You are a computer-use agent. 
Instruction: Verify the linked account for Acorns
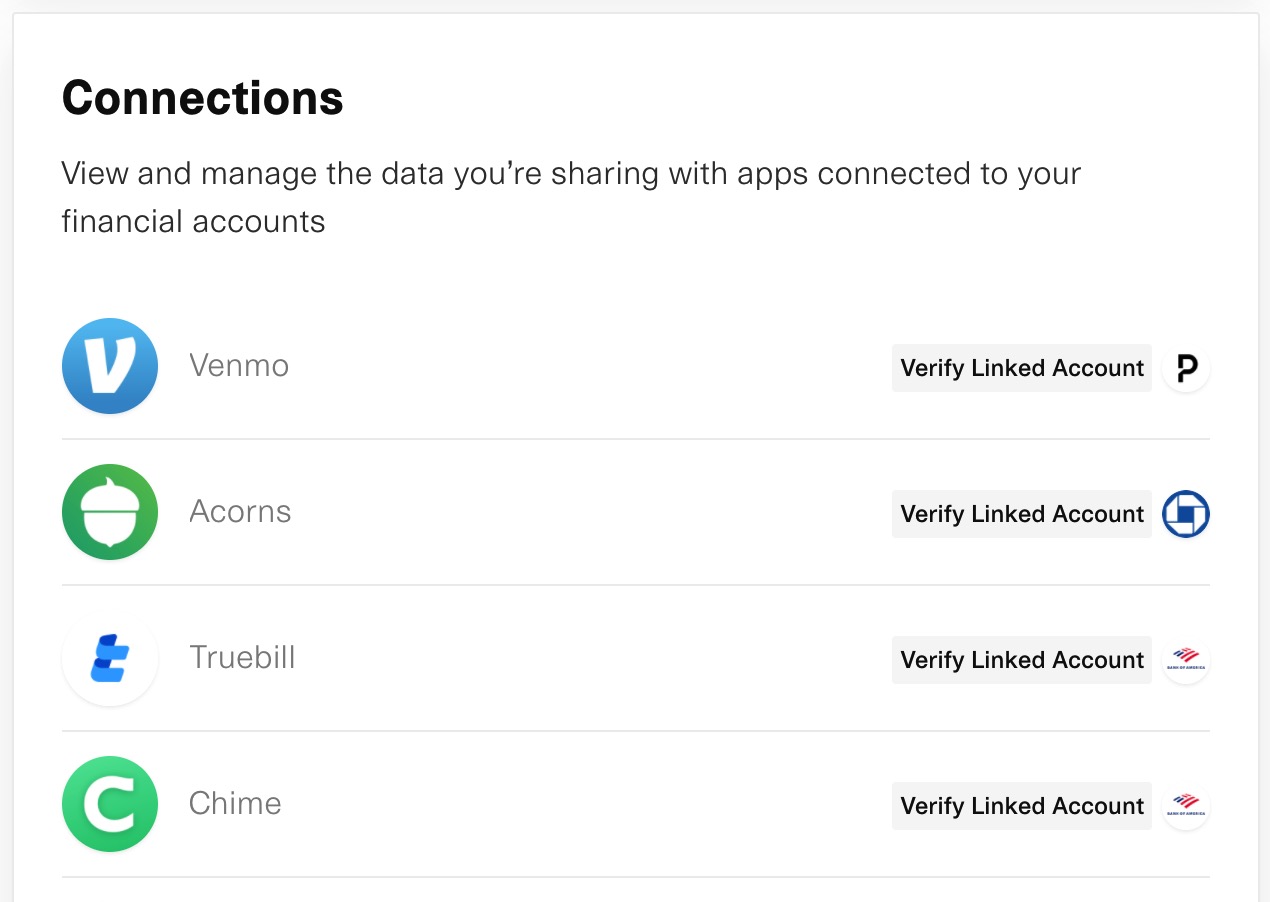1021,514
